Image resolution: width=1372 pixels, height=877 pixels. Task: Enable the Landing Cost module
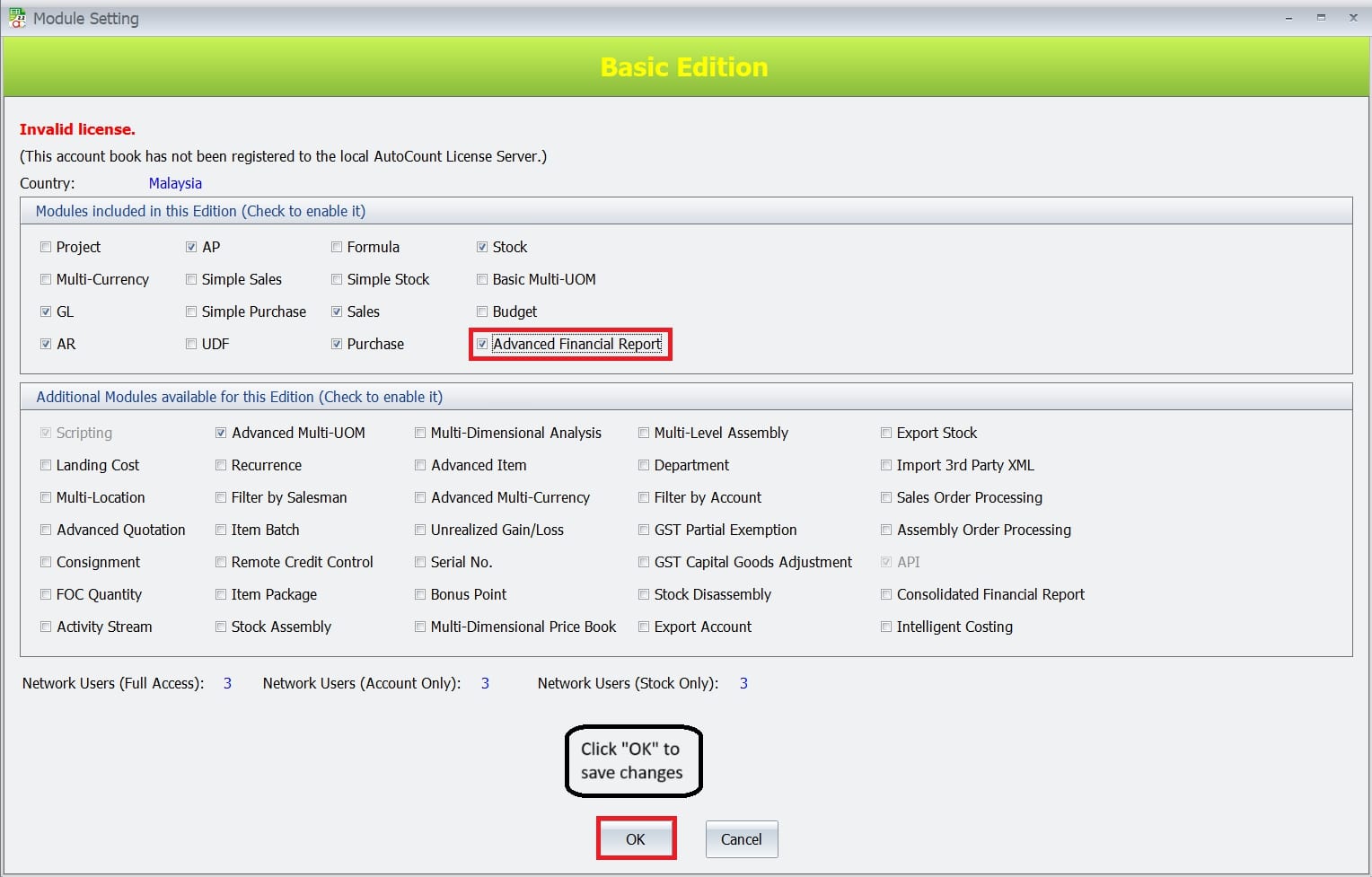(46, 465)
